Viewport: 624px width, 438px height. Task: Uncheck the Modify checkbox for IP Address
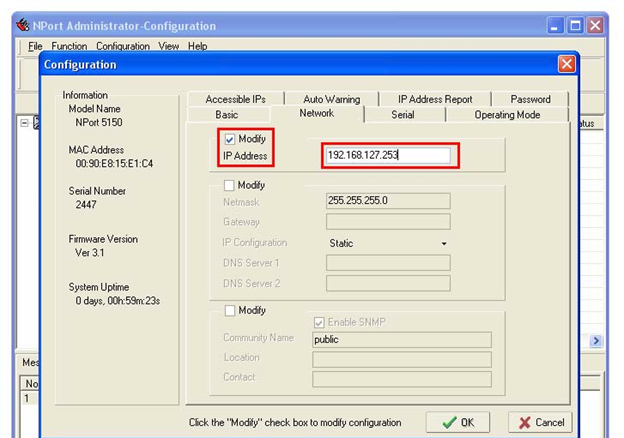230,139
